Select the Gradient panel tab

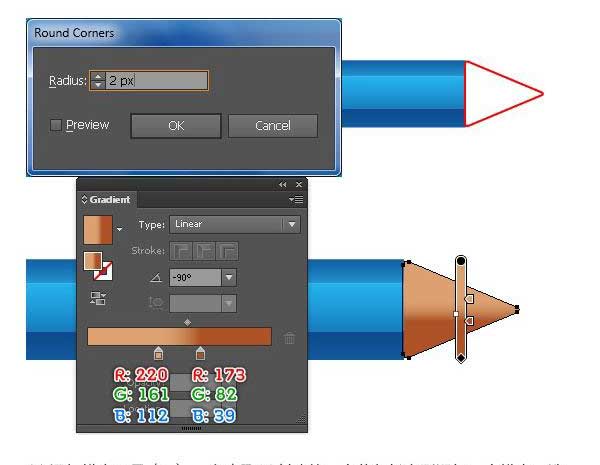[x=106, y=199]
